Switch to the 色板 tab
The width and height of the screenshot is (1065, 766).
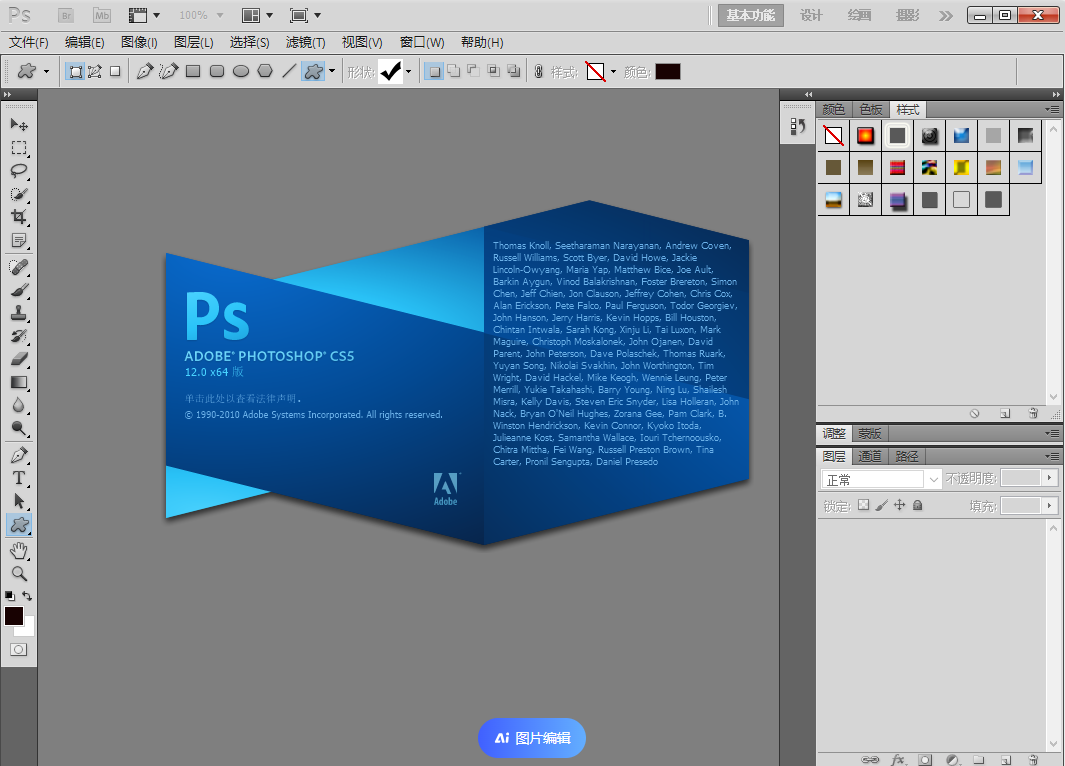point(871,109)
